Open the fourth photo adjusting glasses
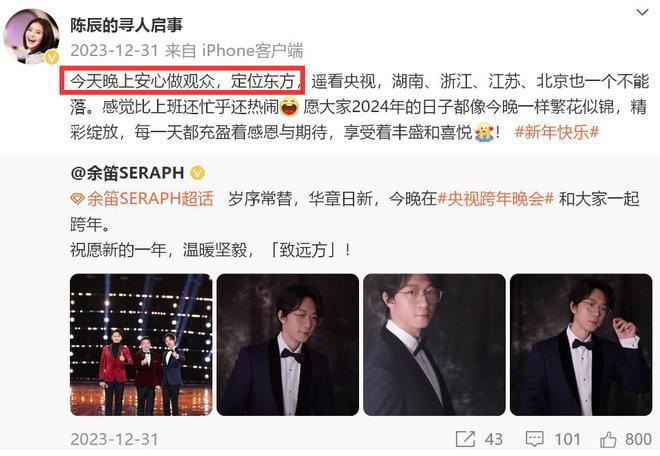660x456 pixels. 581,345
